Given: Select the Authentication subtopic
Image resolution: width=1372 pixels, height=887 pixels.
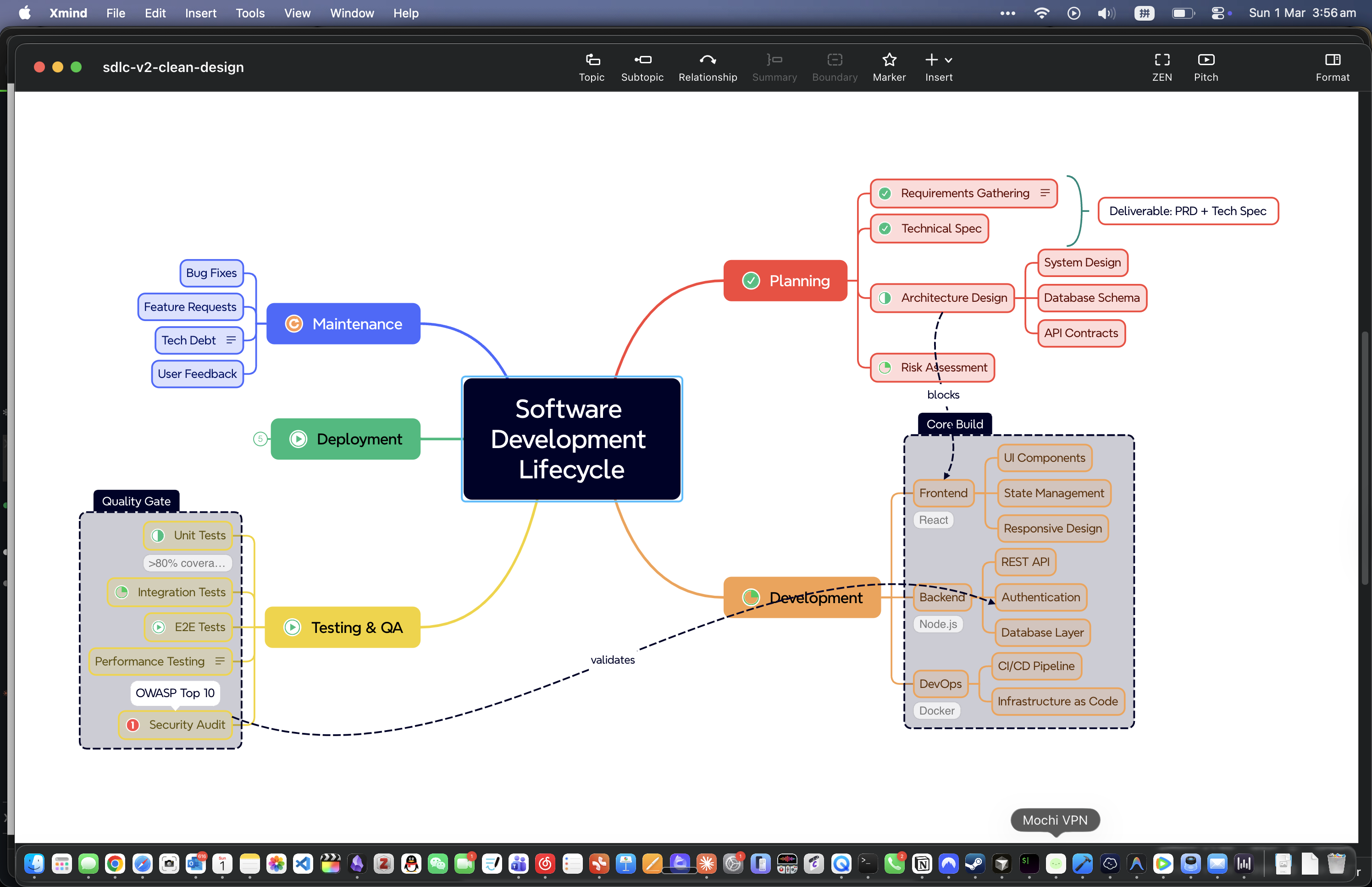Looking at the screenshot, I should pos(1040,597).
